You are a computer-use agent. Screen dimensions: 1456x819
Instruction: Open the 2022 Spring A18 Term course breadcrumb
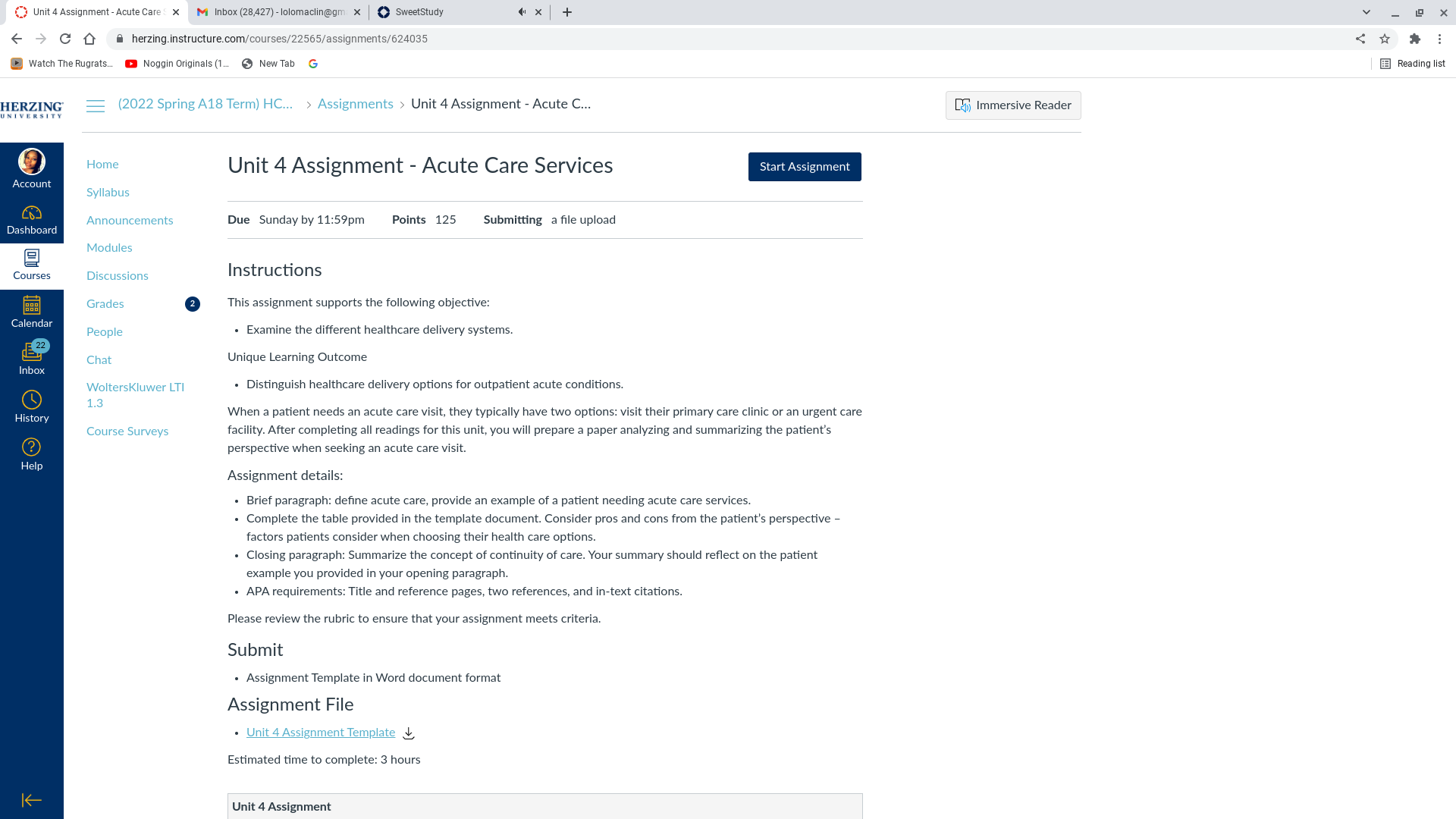tap(206, 104)
